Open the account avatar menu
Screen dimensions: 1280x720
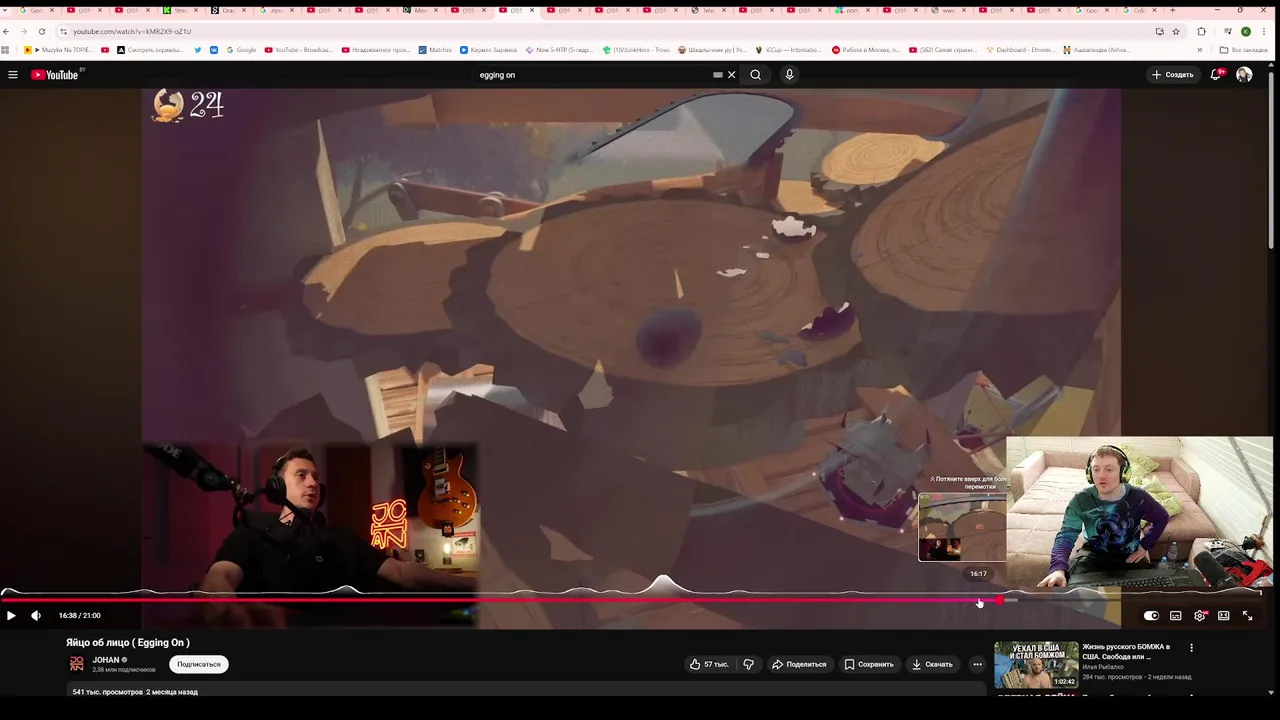coord(1244,75)
